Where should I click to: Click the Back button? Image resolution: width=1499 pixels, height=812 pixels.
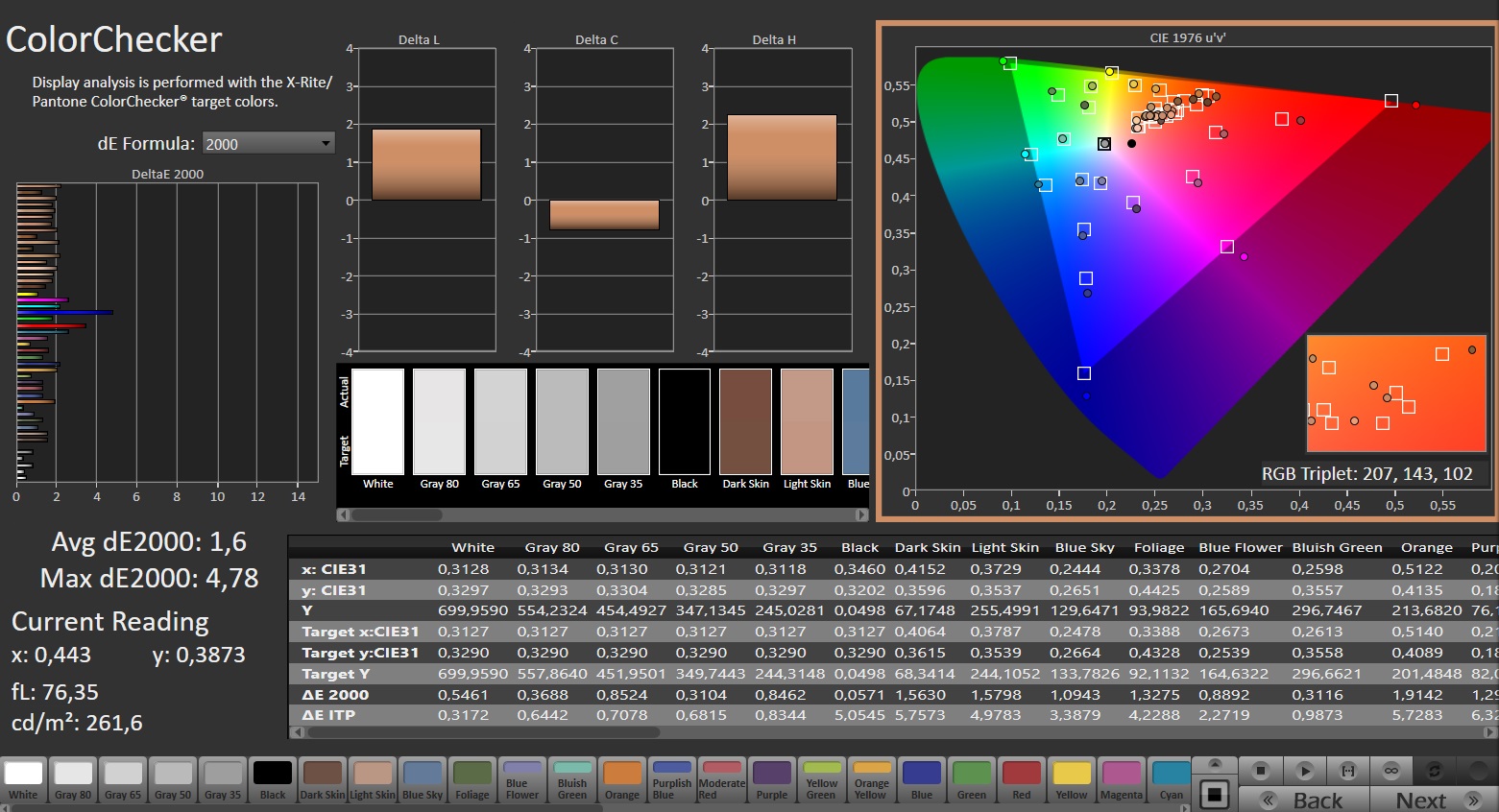tap(1303, 800)
